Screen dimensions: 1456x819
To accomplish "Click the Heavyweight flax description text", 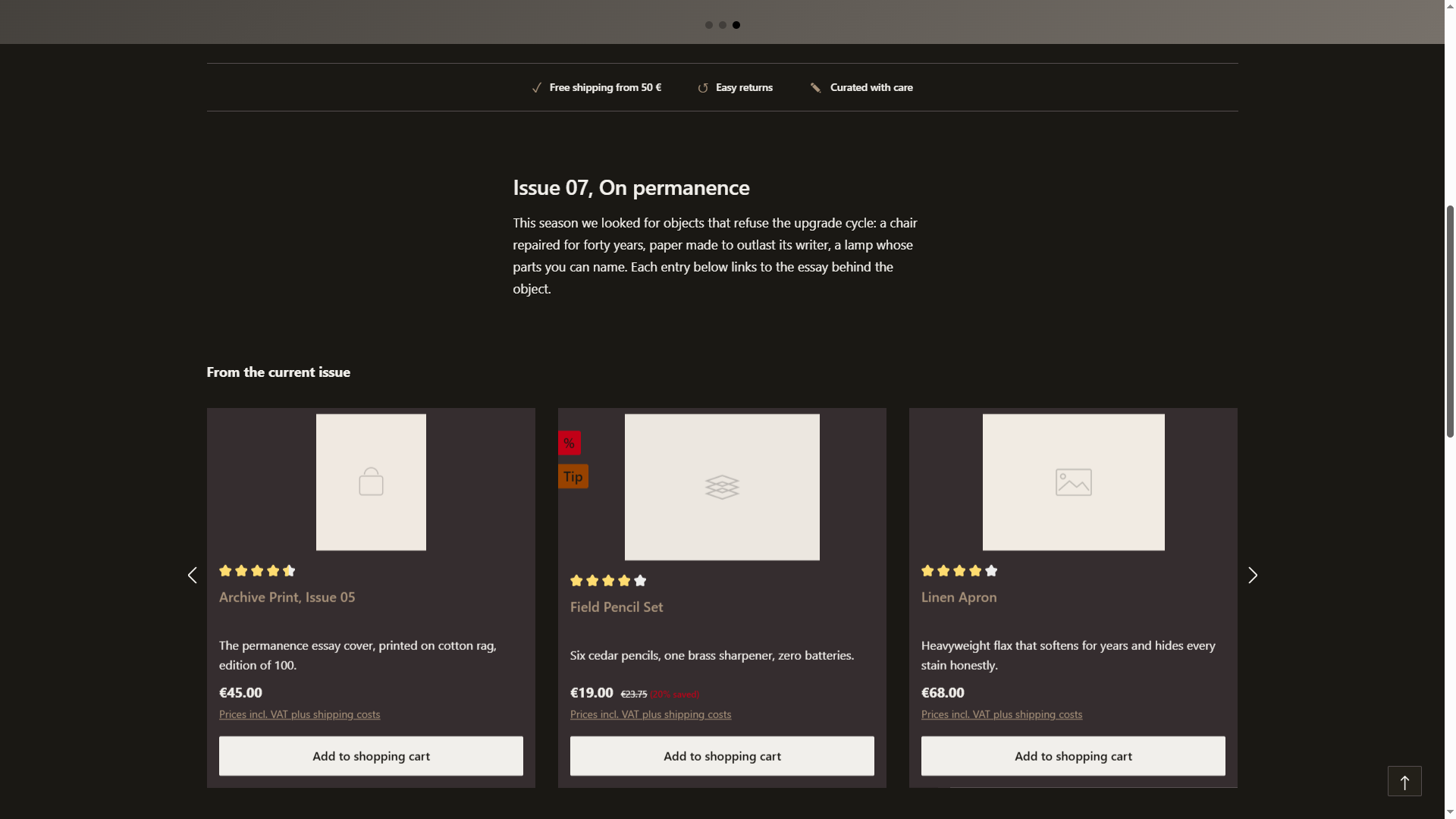I will coord(1068,655).
